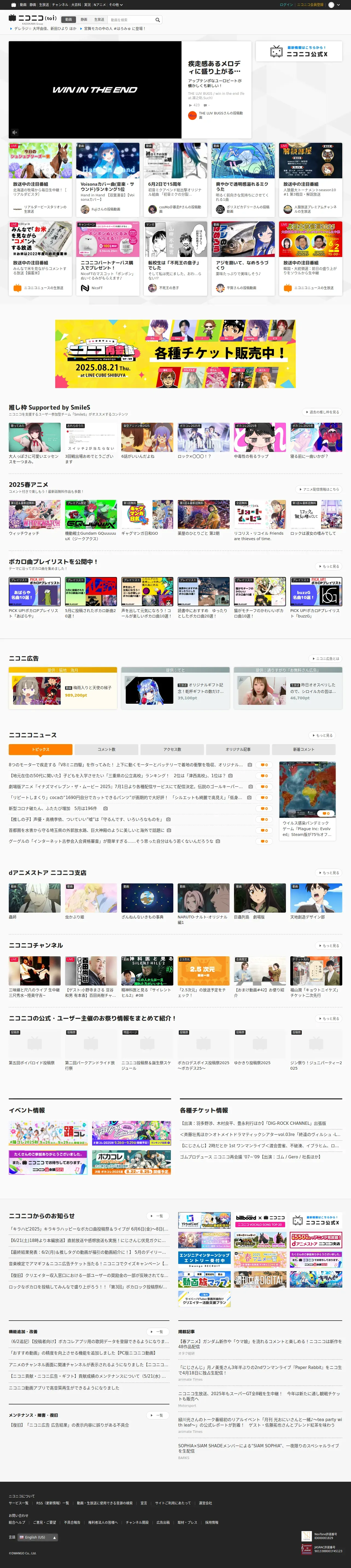351x1568 pixels.
Task: Expand the その他 dropdown in top bar
Action: 116,4
